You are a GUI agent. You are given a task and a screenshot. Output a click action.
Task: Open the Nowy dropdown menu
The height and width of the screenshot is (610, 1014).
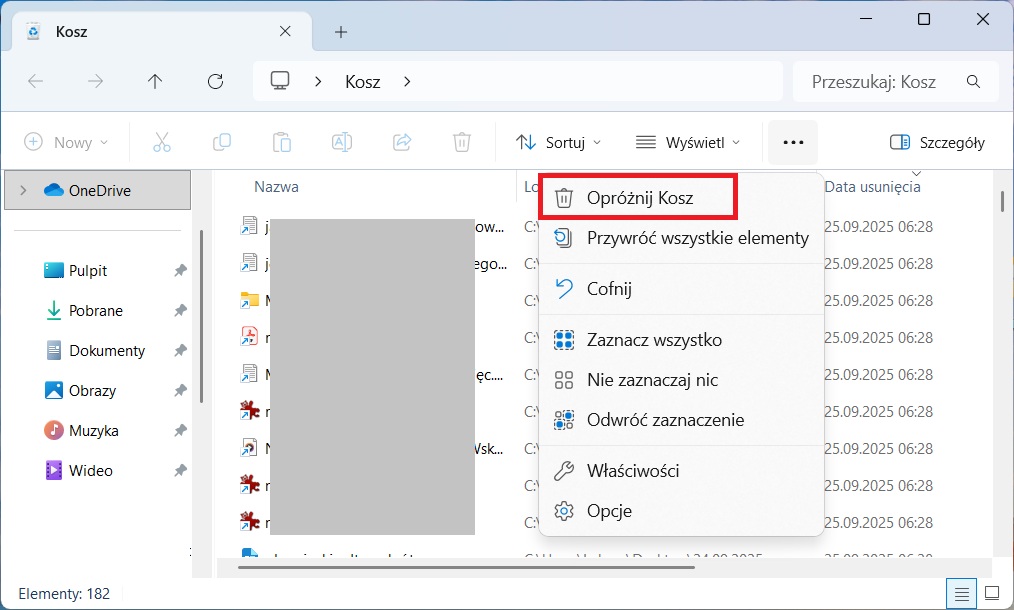(66, 143)
